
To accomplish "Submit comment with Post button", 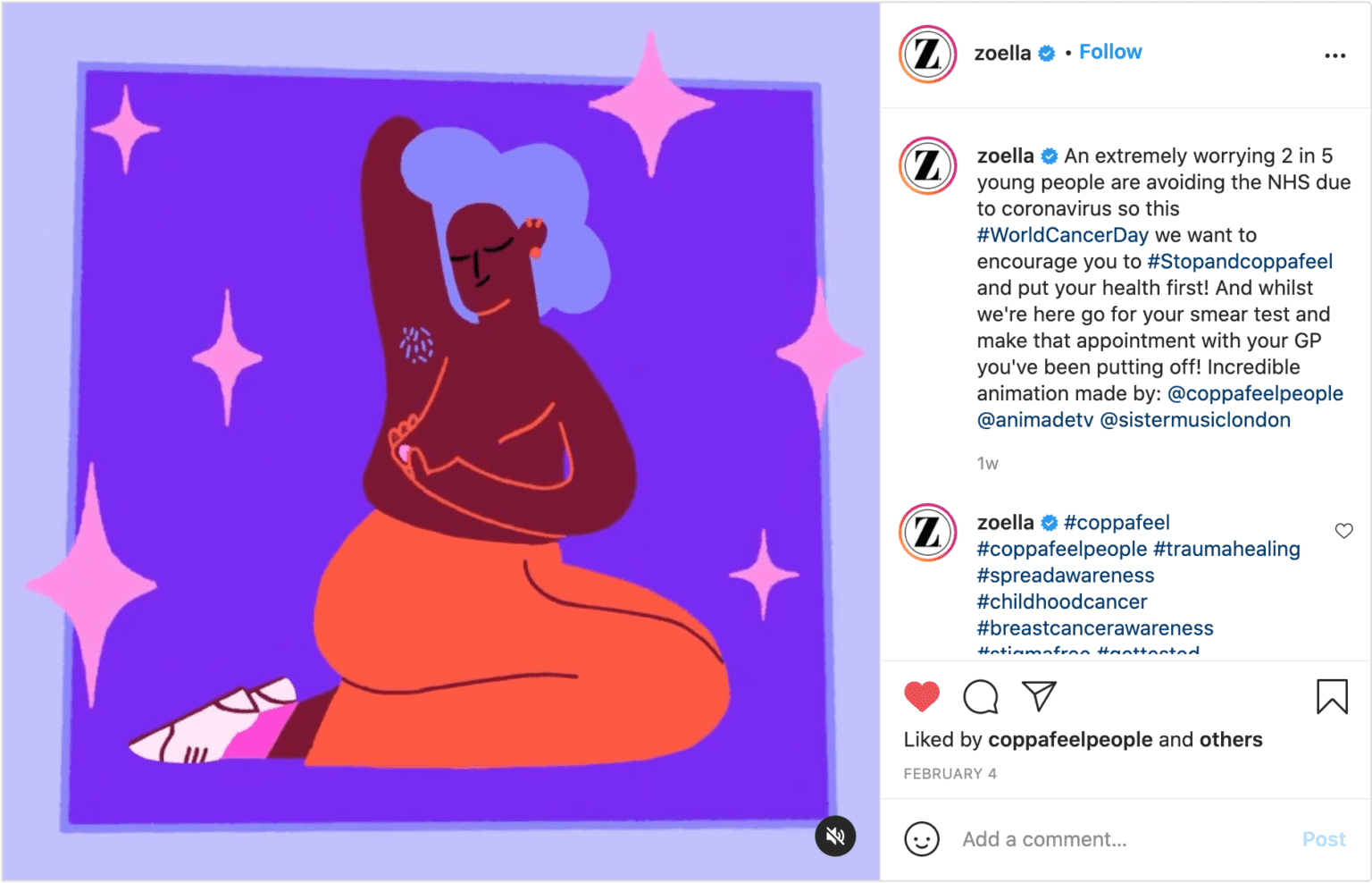I will click(x=1323, y=839).
